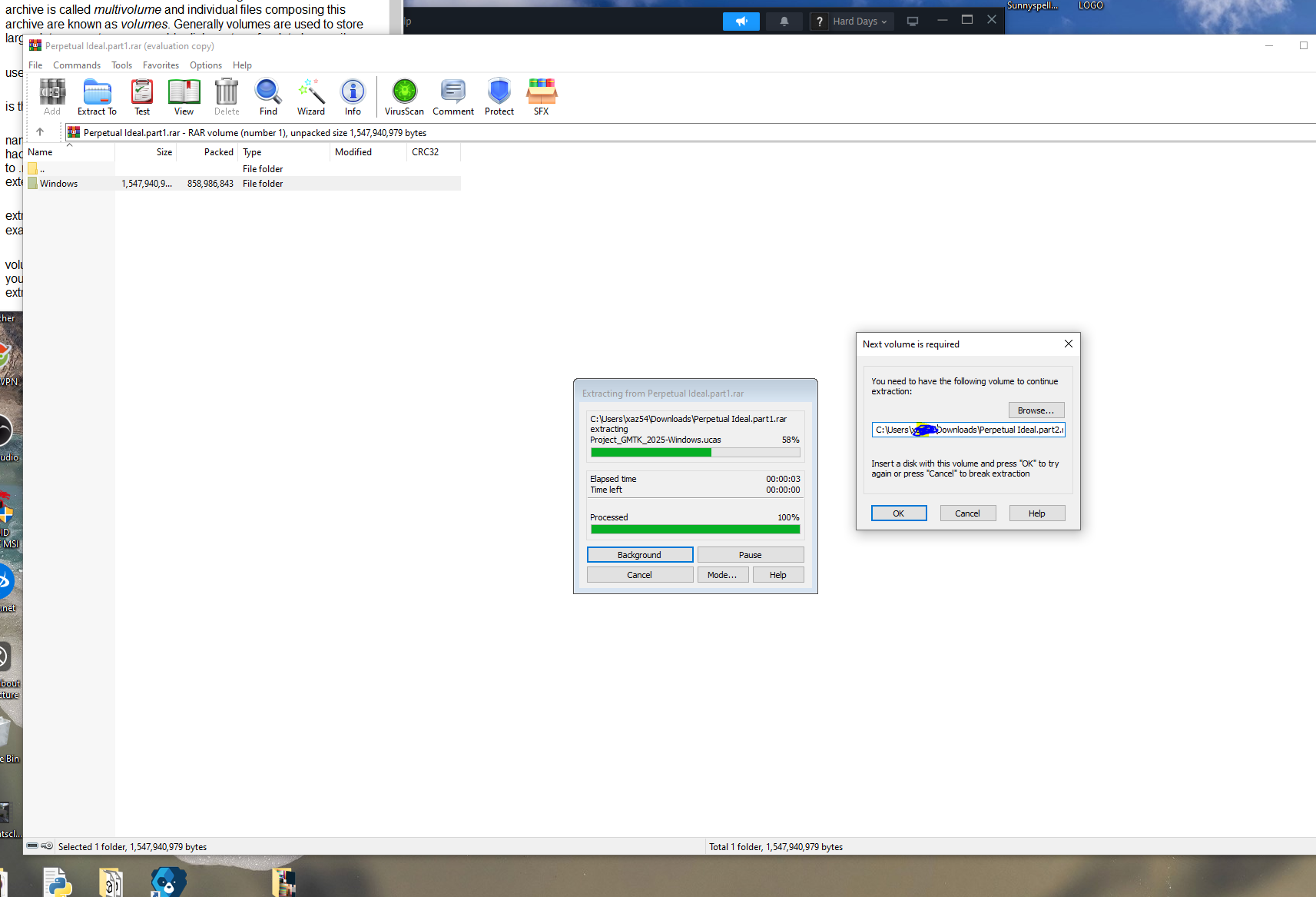
Task: Click the archive path address bar
Action: (690, 133)
